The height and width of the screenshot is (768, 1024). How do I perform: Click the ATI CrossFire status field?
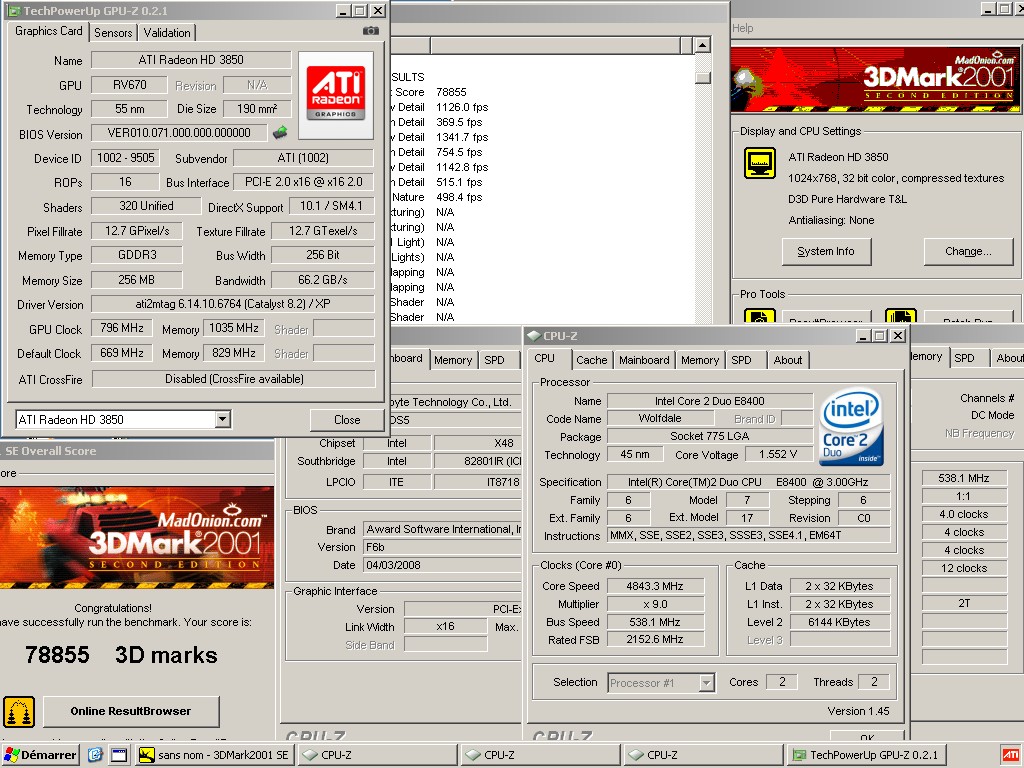[234, 379]
